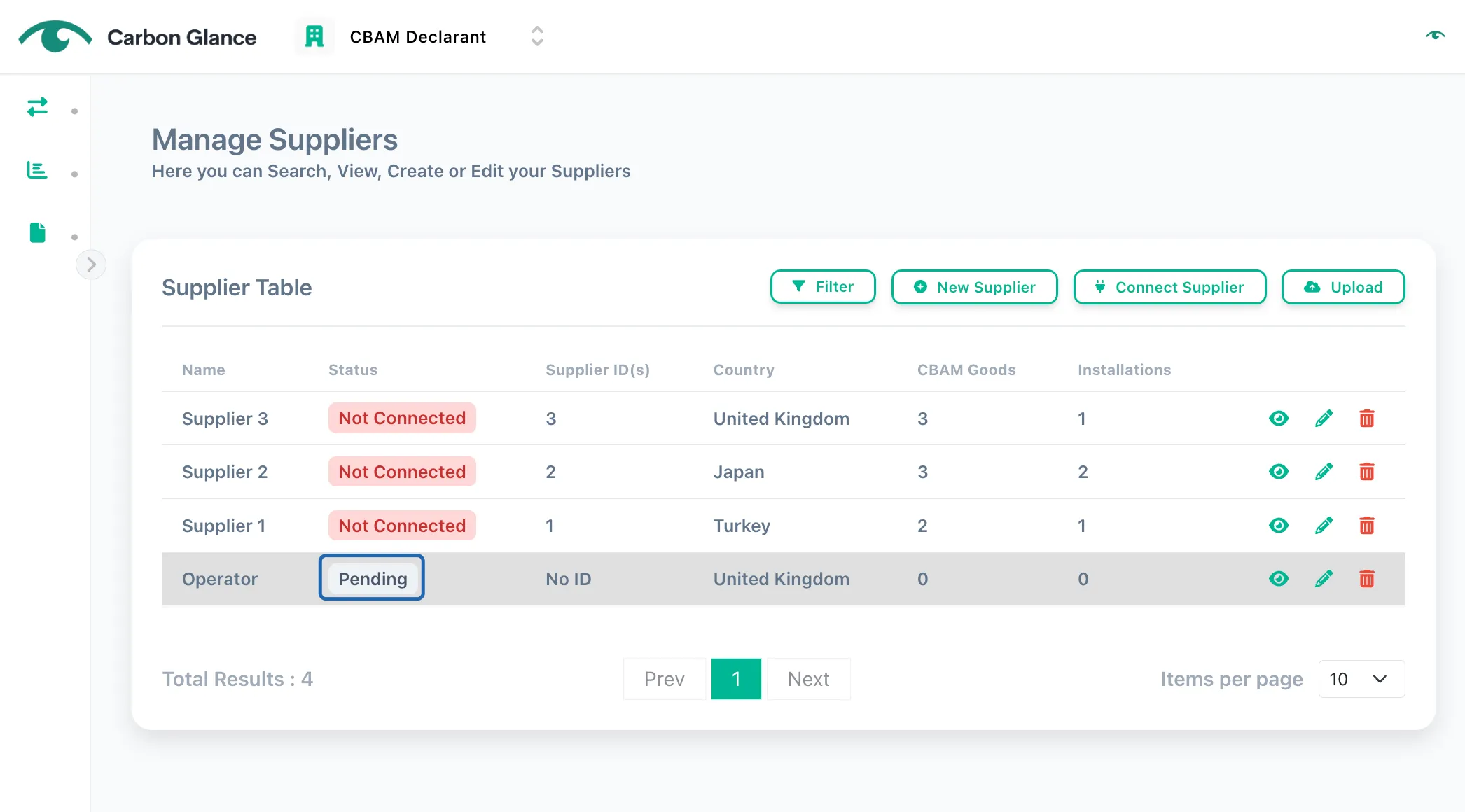Open the Items per page dropdown
This screenshot has width=1465, height=812.
1361,679
